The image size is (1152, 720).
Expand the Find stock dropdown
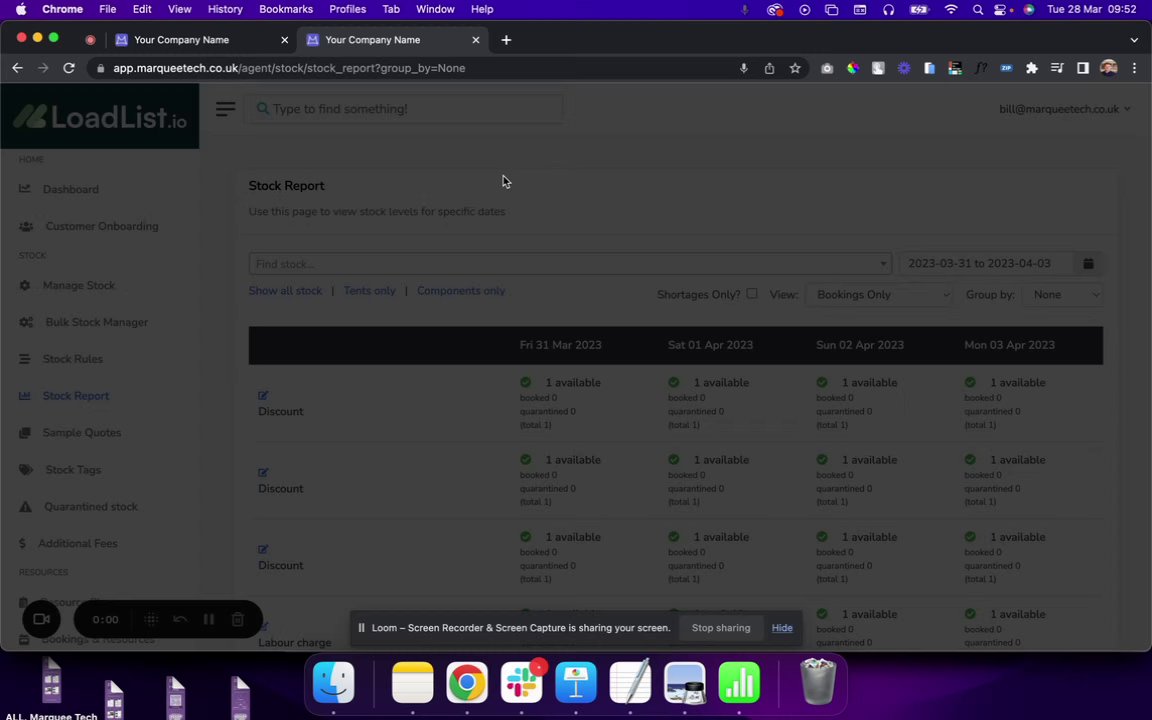click(x=882, y=264)
